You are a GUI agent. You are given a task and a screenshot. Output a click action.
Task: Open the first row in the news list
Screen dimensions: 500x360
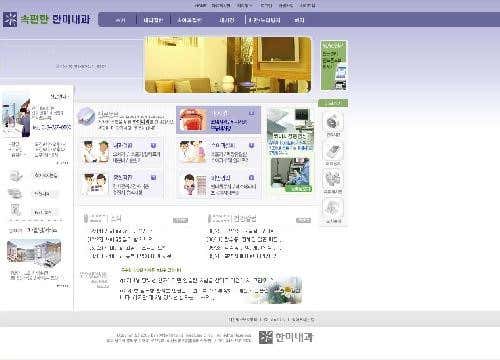pyautogui.click(x=121, y=231)
